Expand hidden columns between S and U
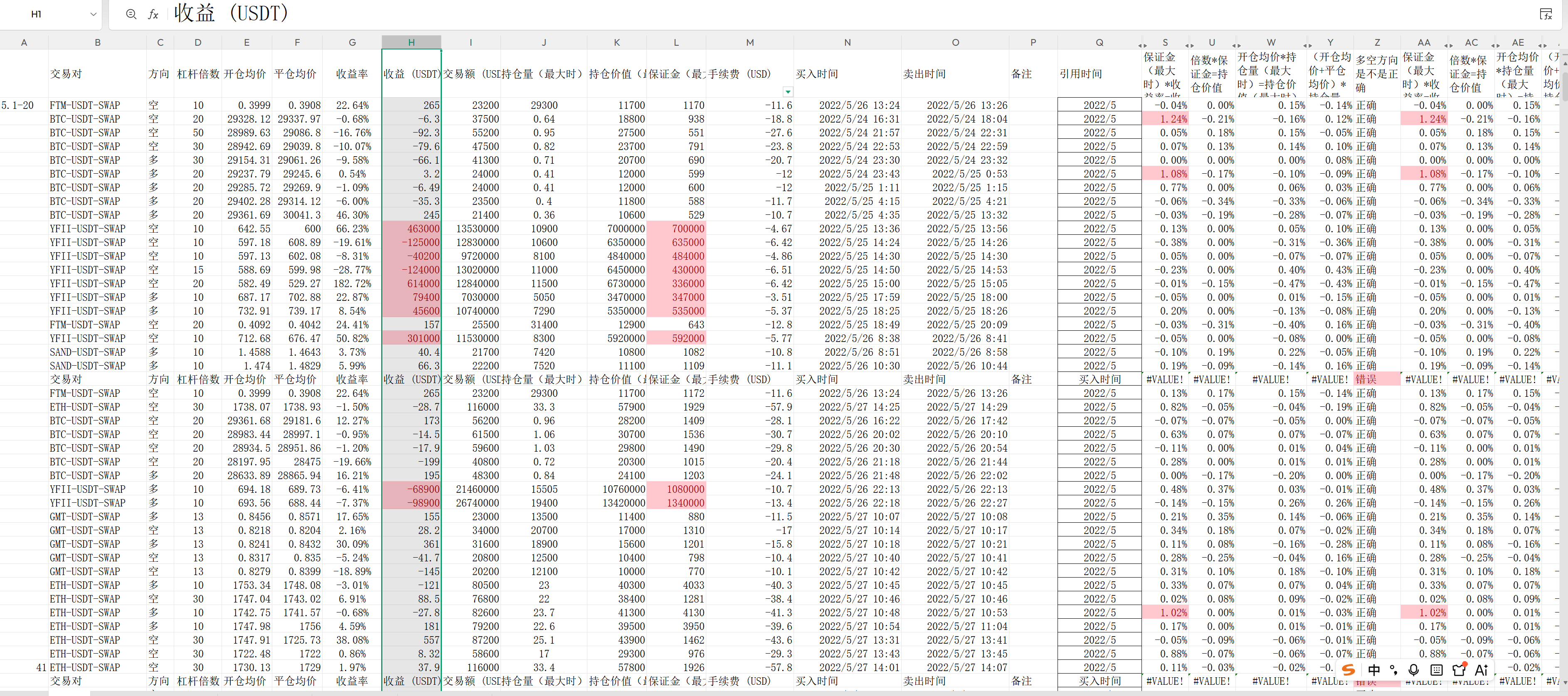The height and width of the screenshot is (696, 1568). coord(1189,45)
